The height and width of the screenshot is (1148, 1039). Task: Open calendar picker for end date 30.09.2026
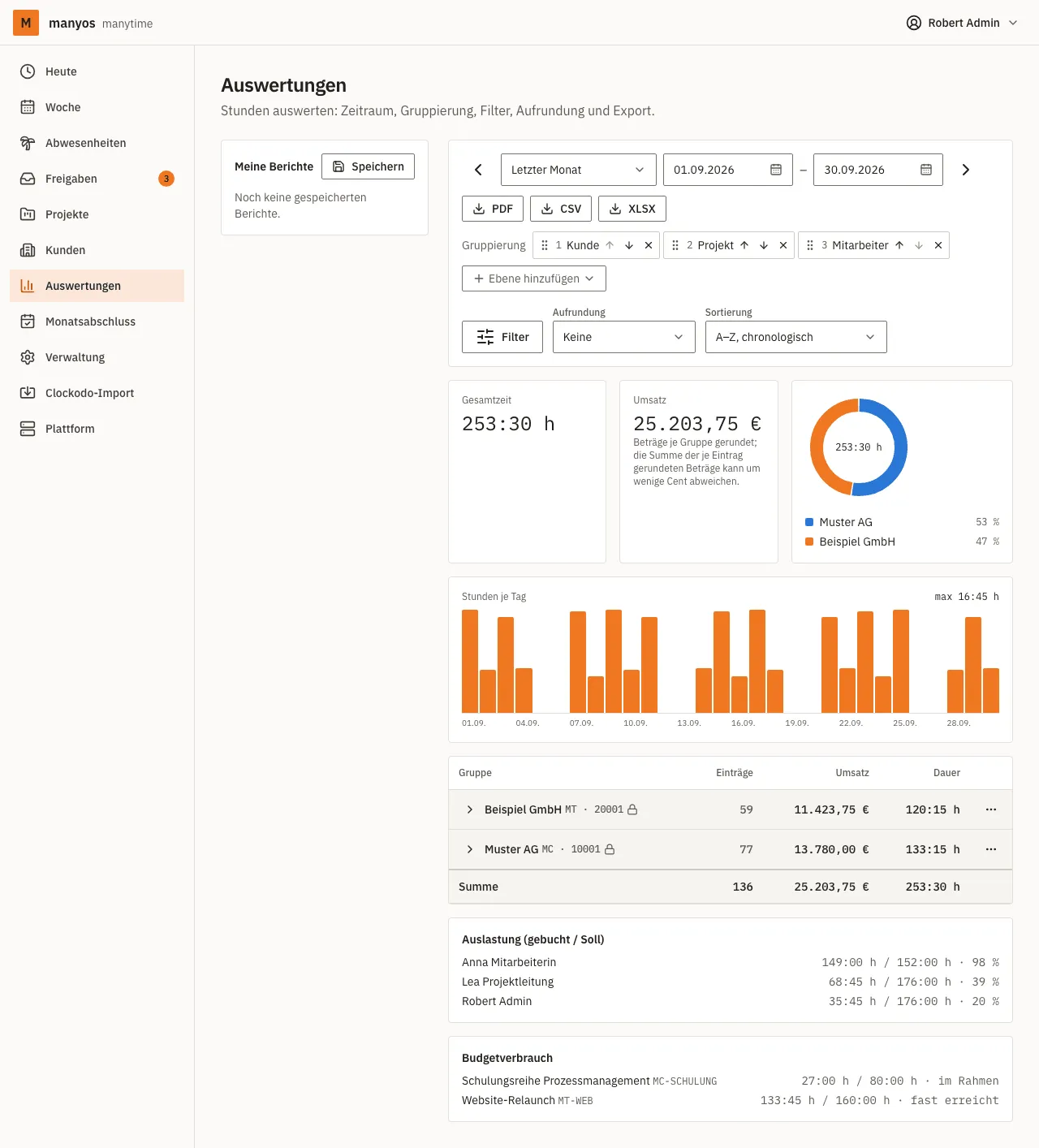coord(926,170)
